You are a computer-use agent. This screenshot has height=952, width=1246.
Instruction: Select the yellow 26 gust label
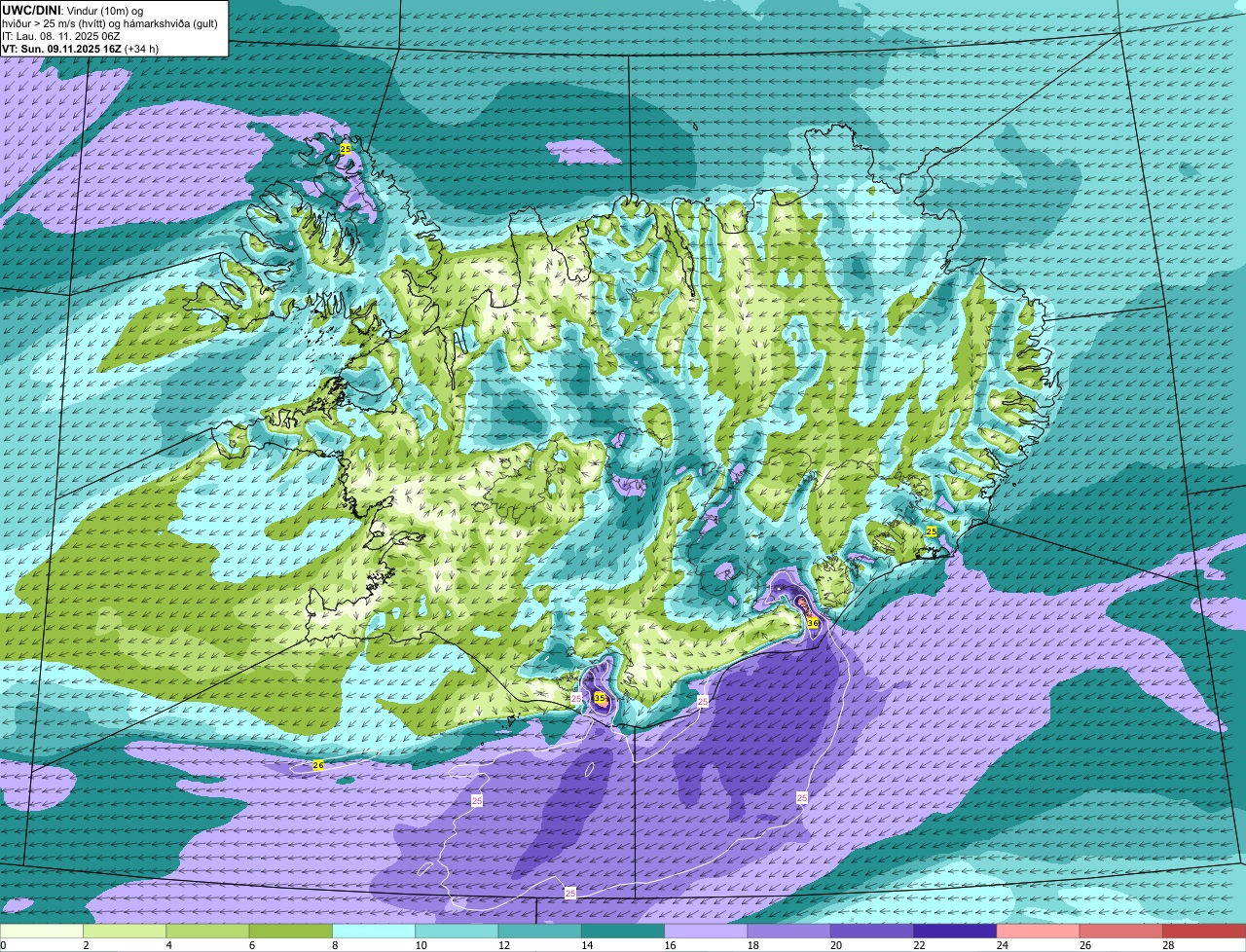pyautogui.click(x=317, y=765)
